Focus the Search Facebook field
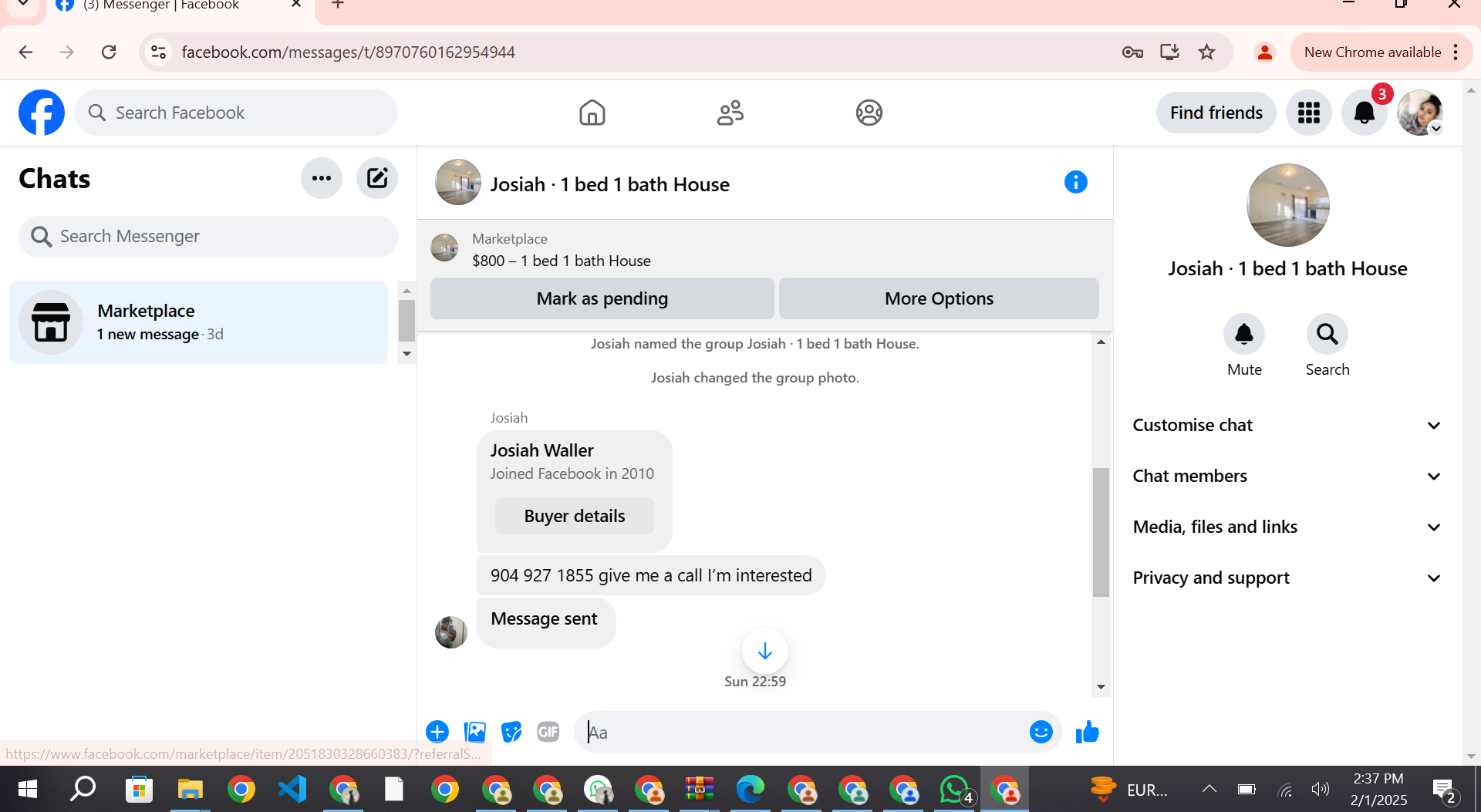 point(236,113)
